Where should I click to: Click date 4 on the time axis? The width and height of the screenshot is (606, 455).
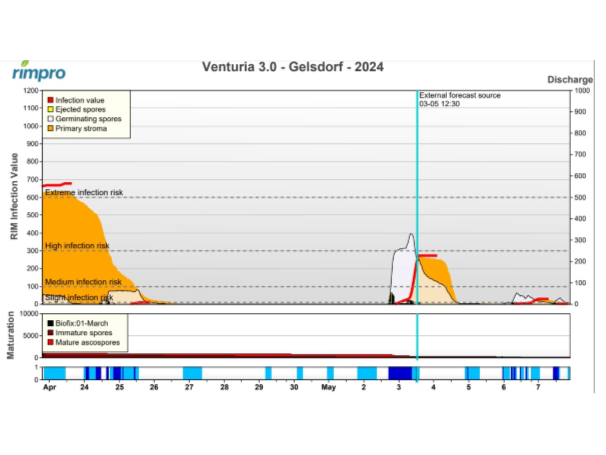[x=434, y=387]
